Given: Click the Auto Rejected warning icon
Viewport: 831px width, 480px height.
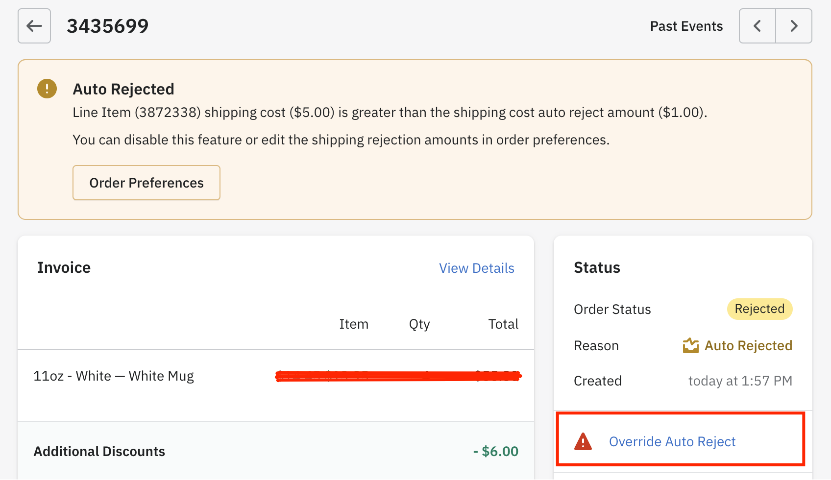Looking at the screenshot, I should (47, 88).
